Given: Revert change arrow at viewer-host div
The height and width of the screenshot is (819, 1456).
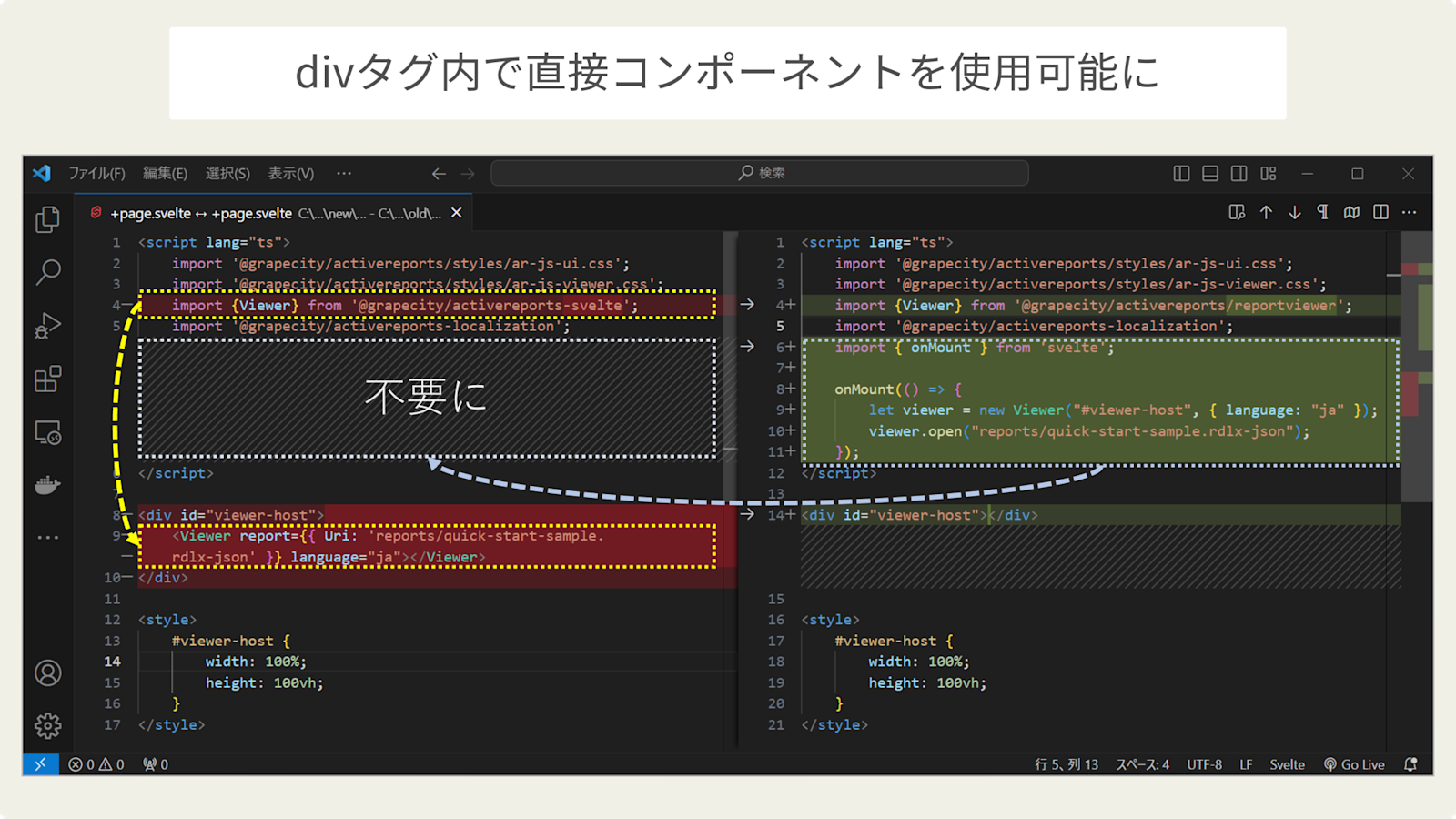Looking at the screenshot, I should click(747, 515).
